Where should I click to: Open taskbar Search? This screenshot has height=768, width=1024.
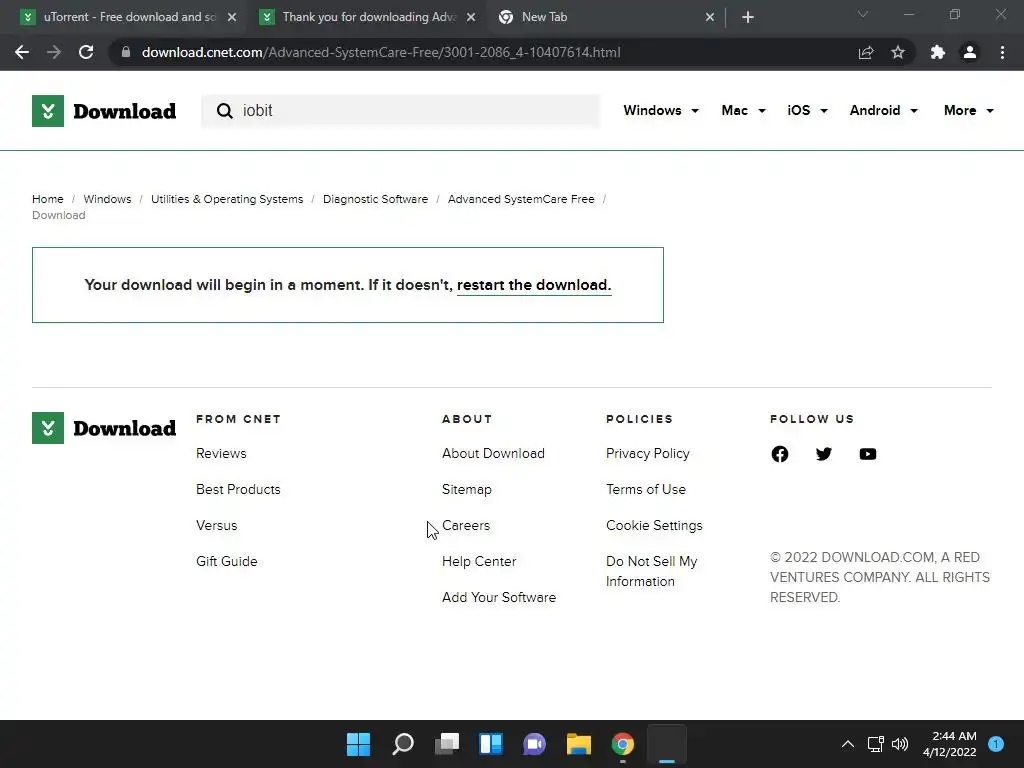403,744
